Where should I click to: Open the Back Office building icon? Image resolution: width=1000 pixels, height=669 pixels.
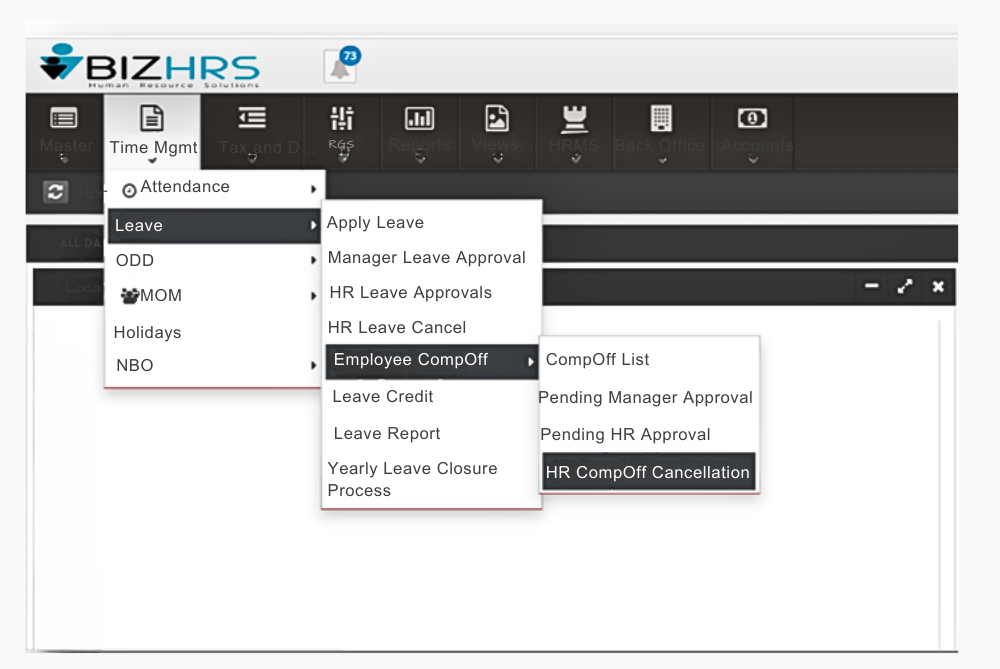coord(660,119)
